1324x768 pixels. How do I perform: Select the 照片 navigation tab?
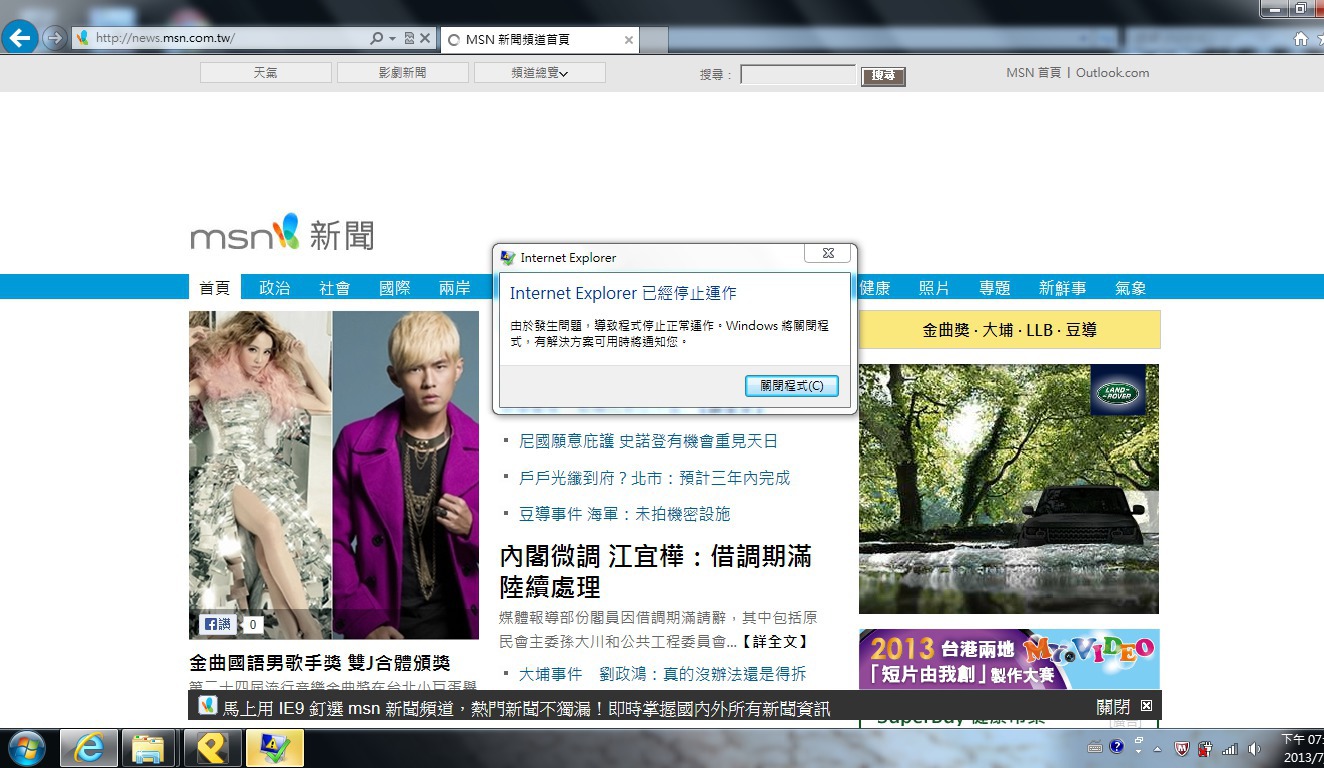[934, 288]
